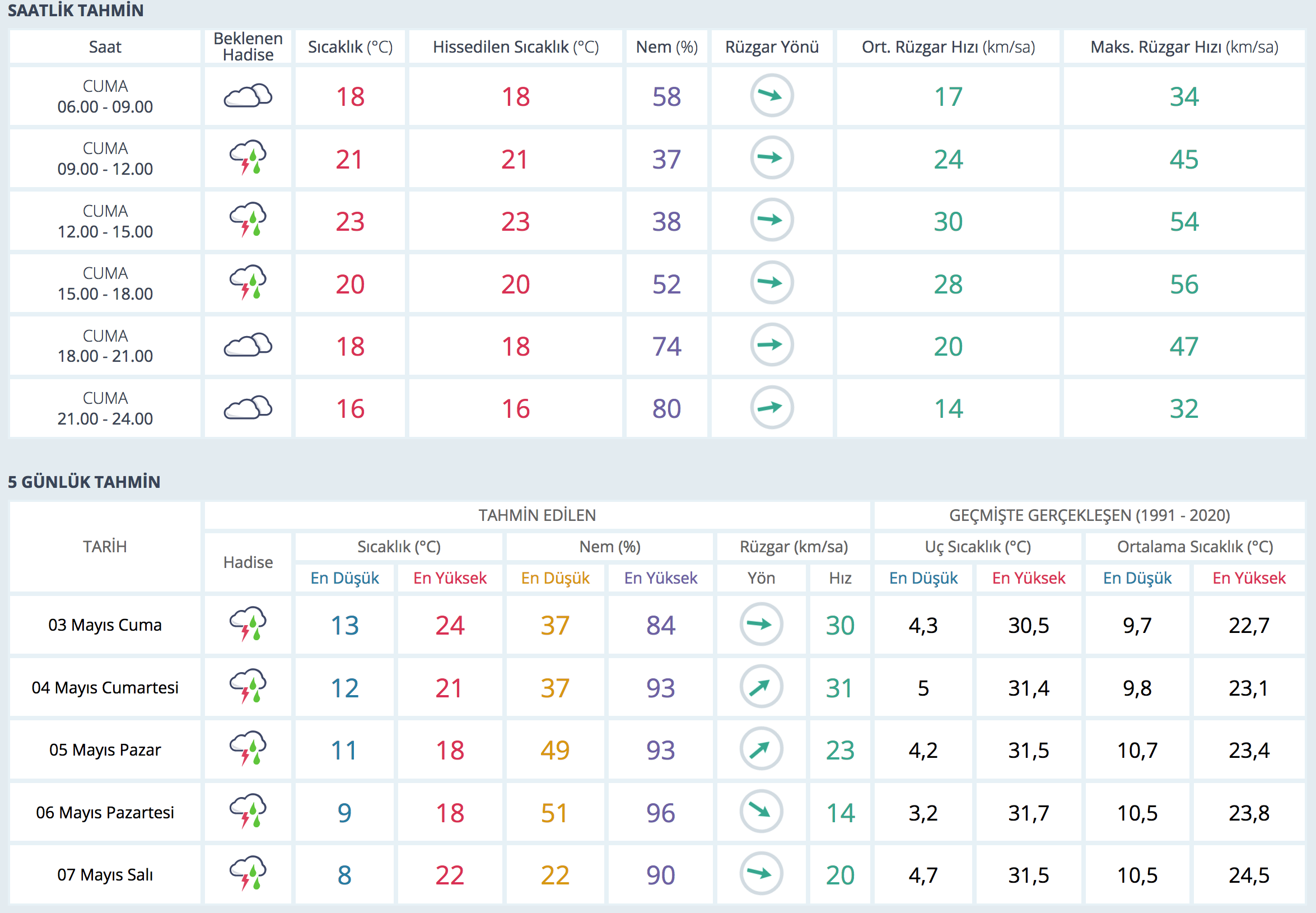Click the Rüzgar (km/sa) header
Screen dimensions: 1316x913
[794, 547]
